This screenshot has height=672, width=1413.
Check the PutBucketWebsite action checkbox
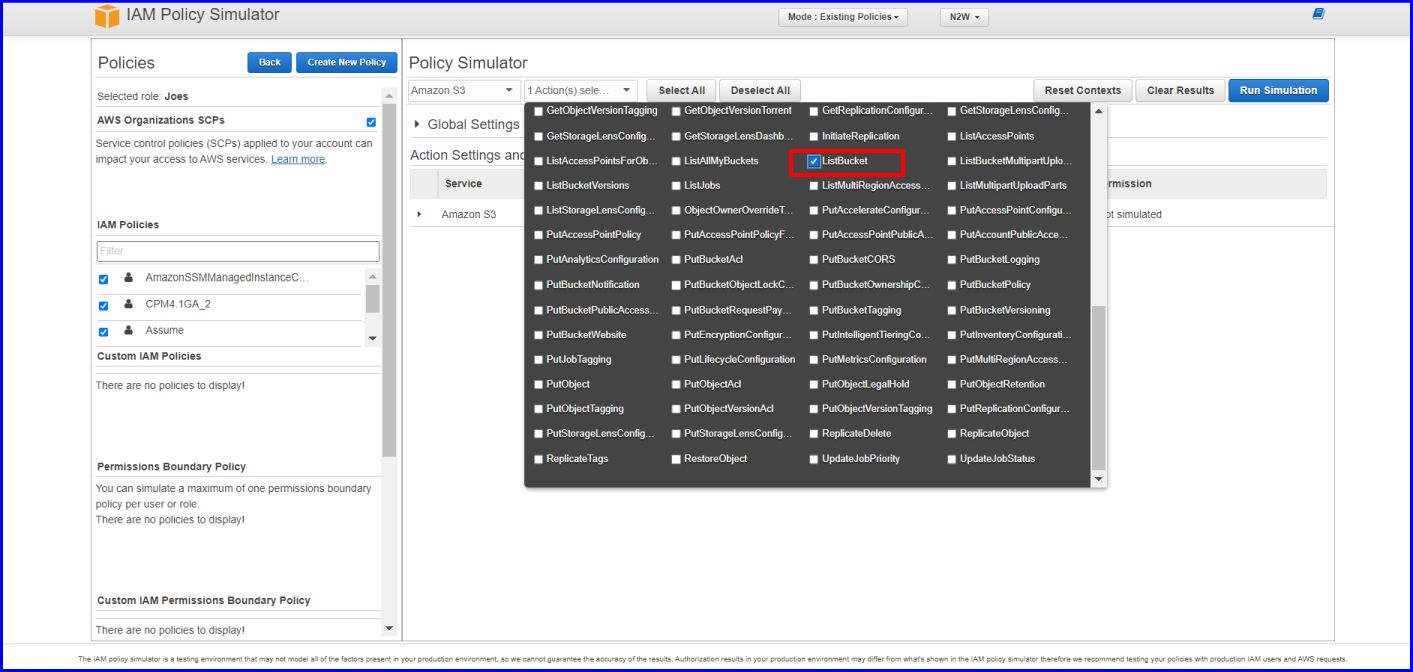tap(539, 336)
